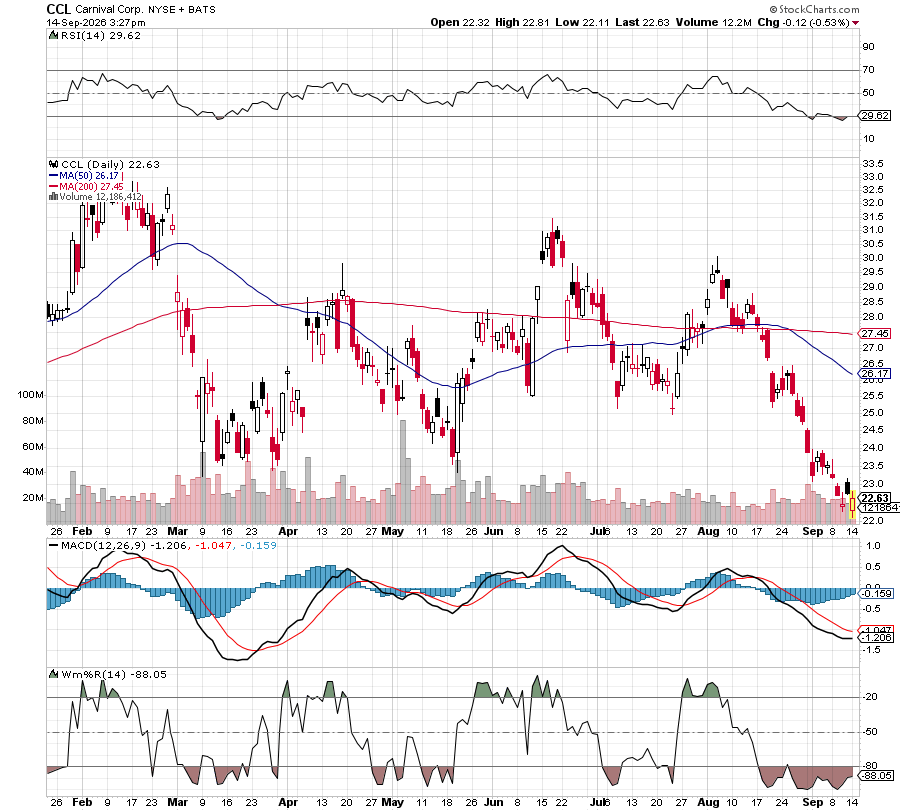Click the boxed -1.206 MACD axis tag

tap(876, 638)
